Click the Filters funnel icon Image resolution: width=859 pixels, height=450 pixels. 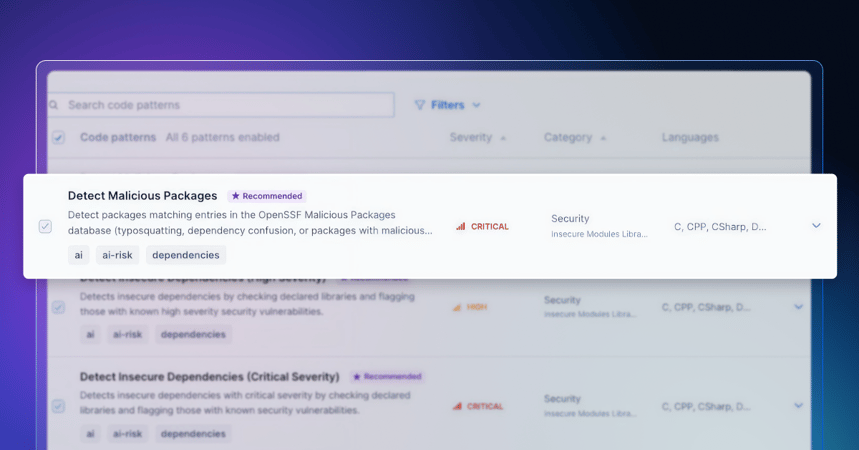pos(420,105)
